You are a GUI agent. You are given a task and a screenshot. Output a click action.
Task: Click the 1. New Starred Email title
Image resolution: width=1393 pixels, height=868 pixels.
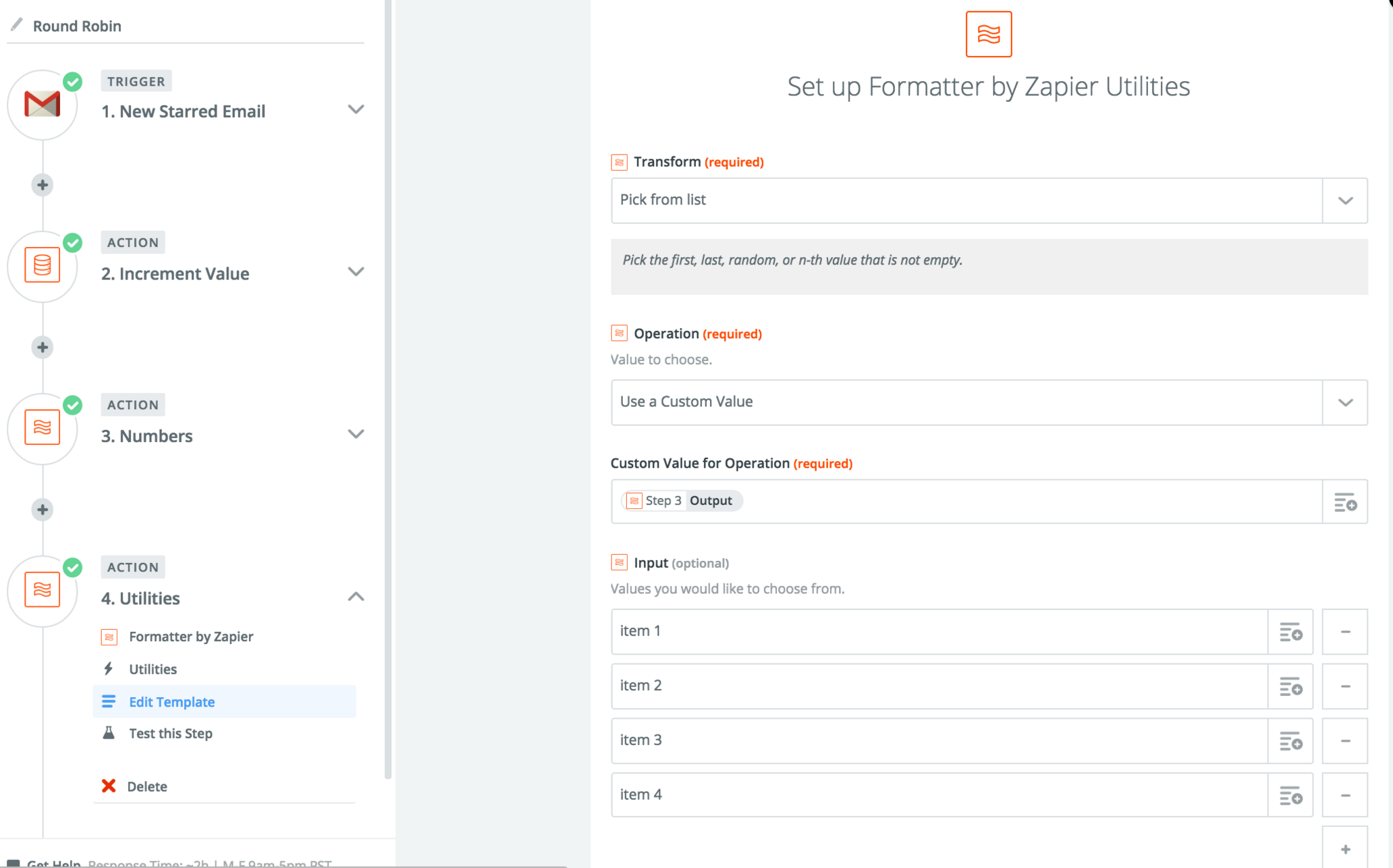pyautogui.click(x=183, y=111)
